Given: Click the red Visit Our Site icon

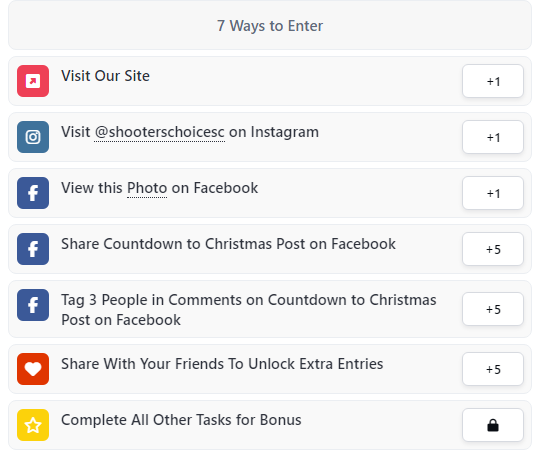Looking at the screenshot, I should pos(33,81).
